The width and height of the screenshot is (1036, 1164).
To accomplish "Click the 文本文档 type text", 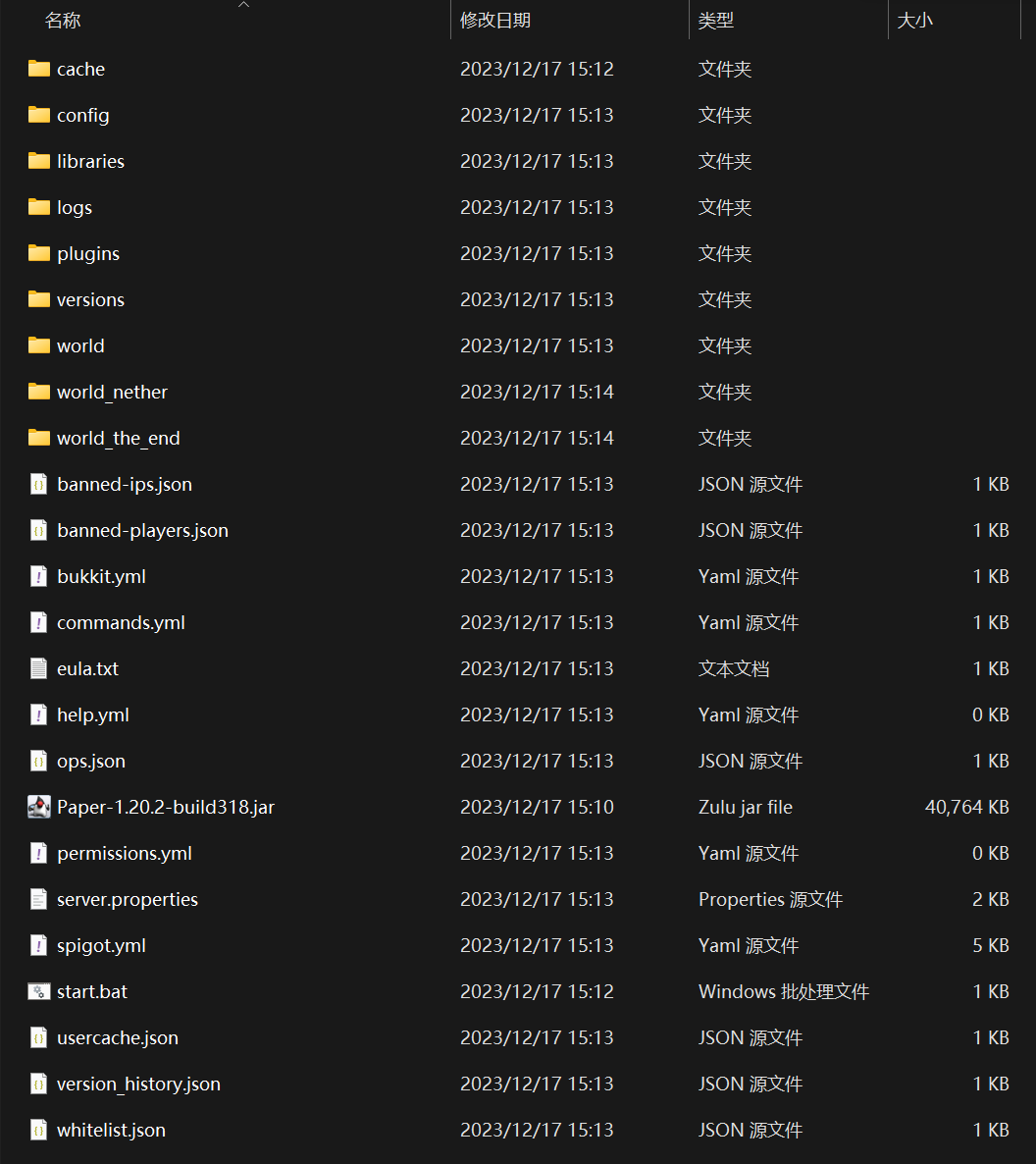I will click(733, 668).
